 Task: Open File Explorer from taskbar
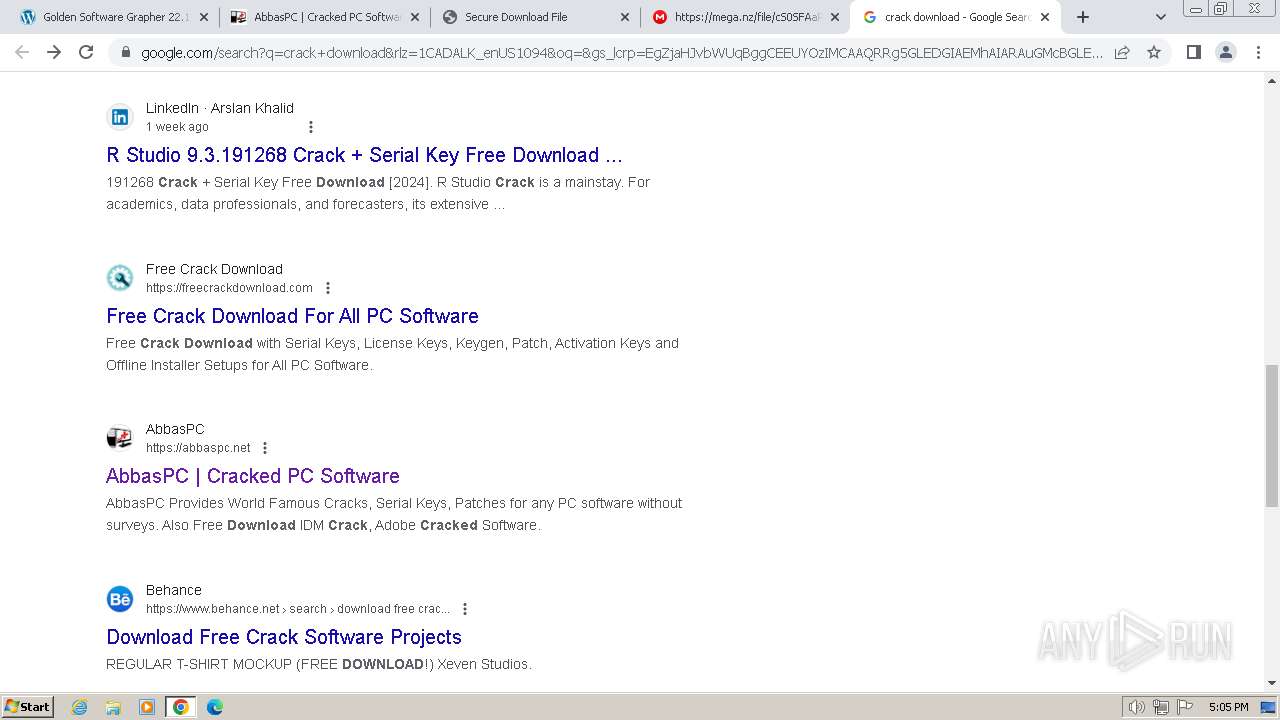(x=113, y=707)
